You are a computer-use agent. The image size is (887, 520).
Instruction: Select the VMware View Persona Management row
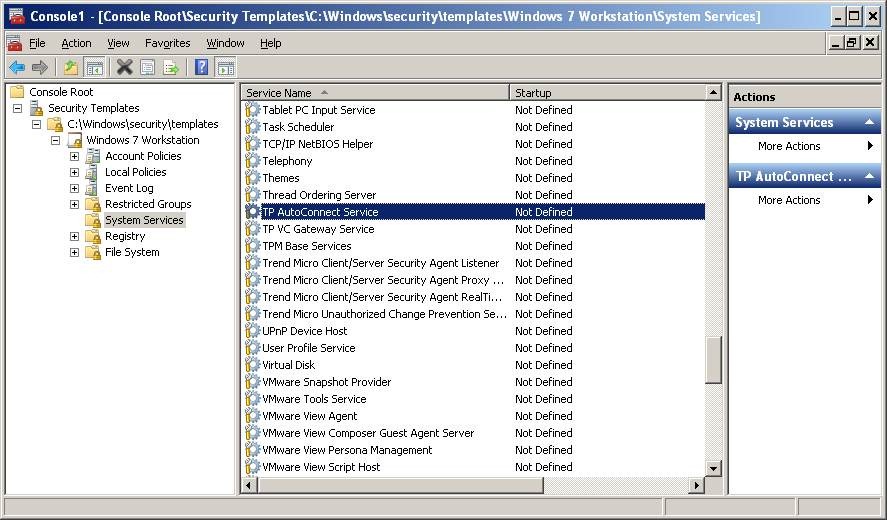click(x=474, y=450)
